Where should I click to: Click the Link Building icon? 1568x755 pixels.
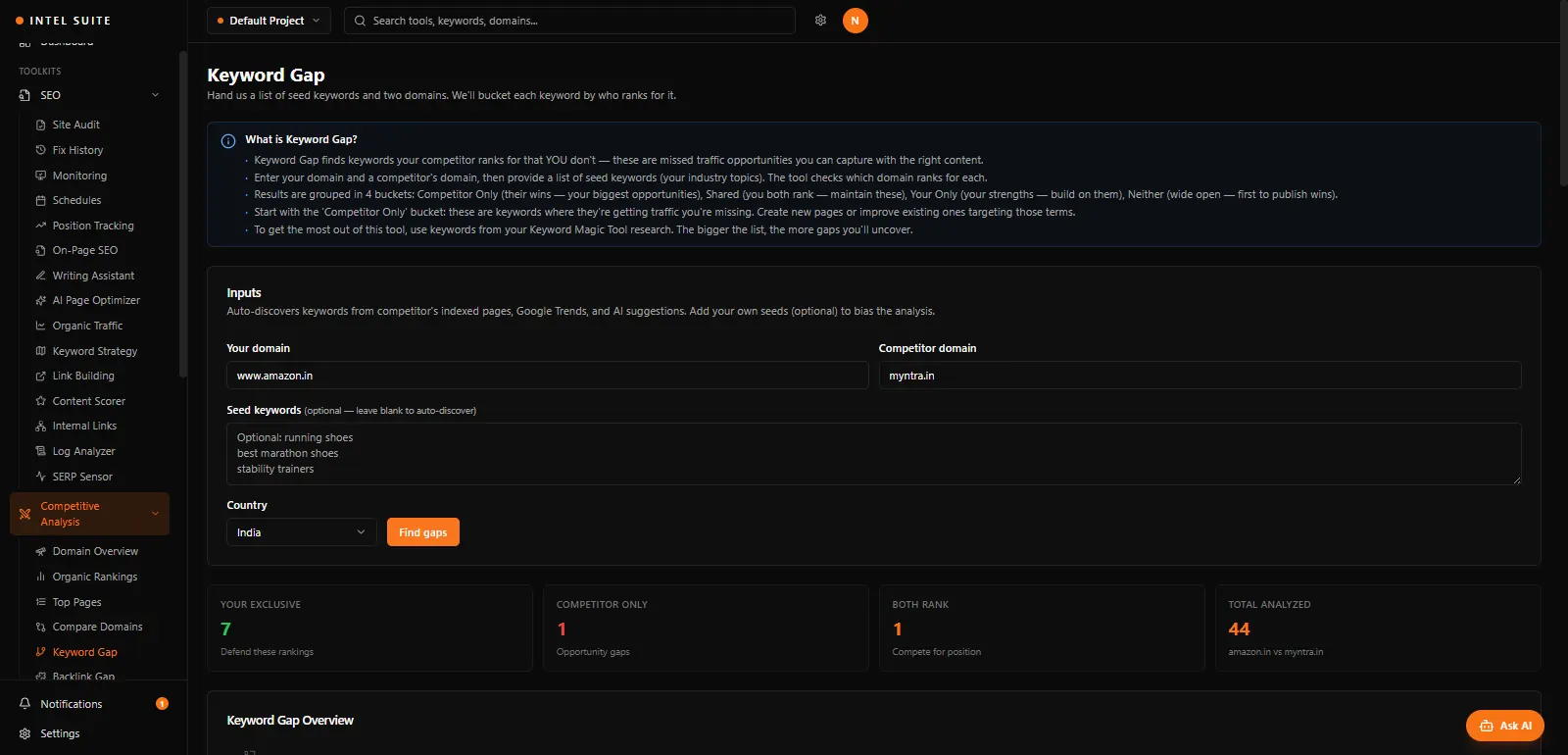click(40, 377)
